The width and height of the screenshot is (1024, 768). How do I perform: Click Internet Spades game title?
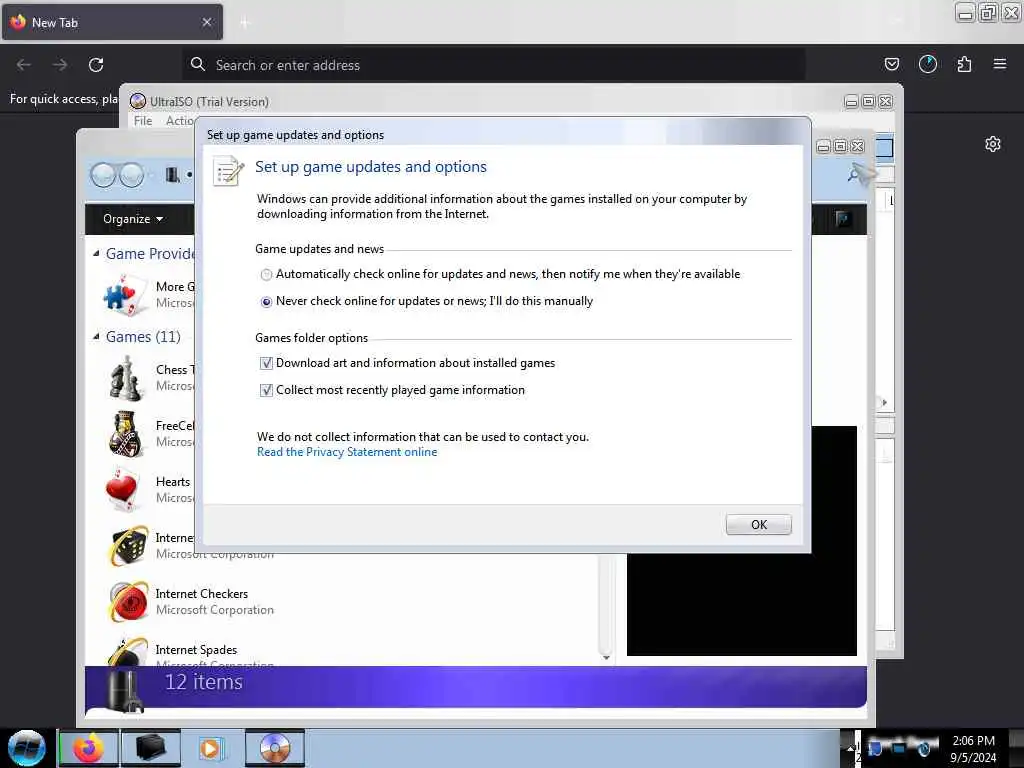[196, 650]
